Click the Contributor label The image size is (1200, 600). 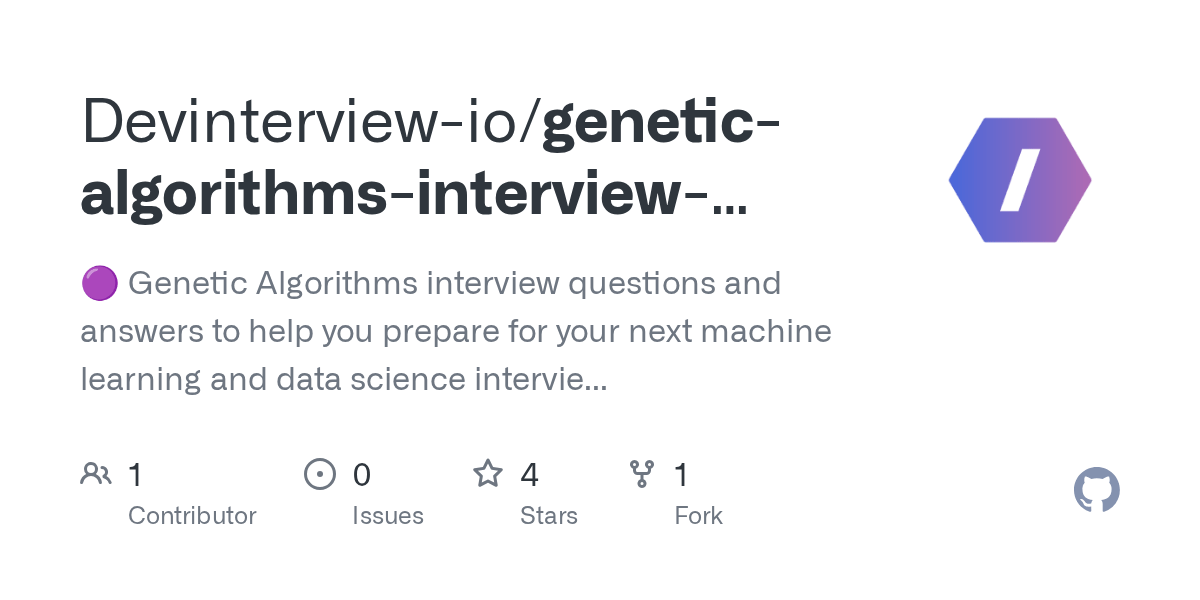192,516
